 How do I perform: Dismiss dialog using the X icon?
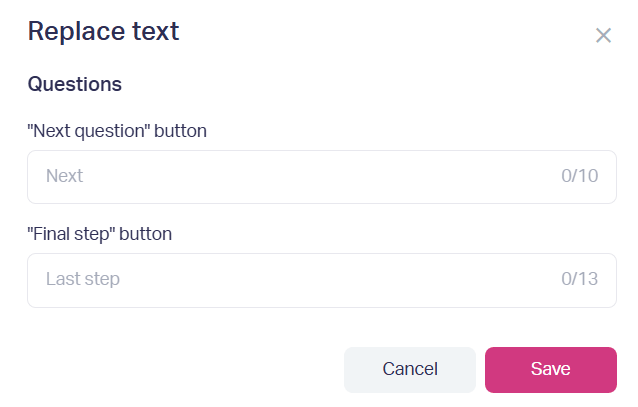click(x=603, y=35)
